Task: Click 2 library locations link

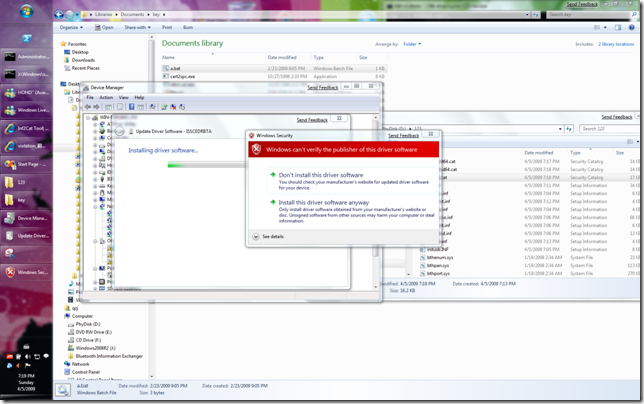Action: coord(616,44)
